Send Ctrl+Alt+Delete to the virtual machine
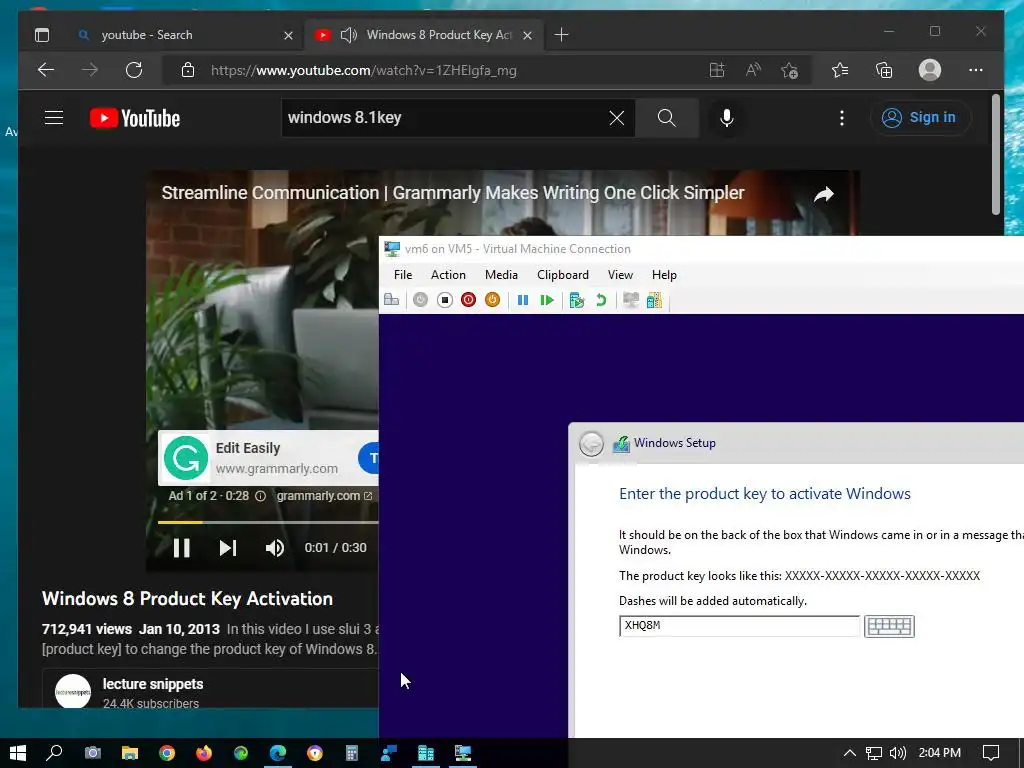 tap(392, 300)
